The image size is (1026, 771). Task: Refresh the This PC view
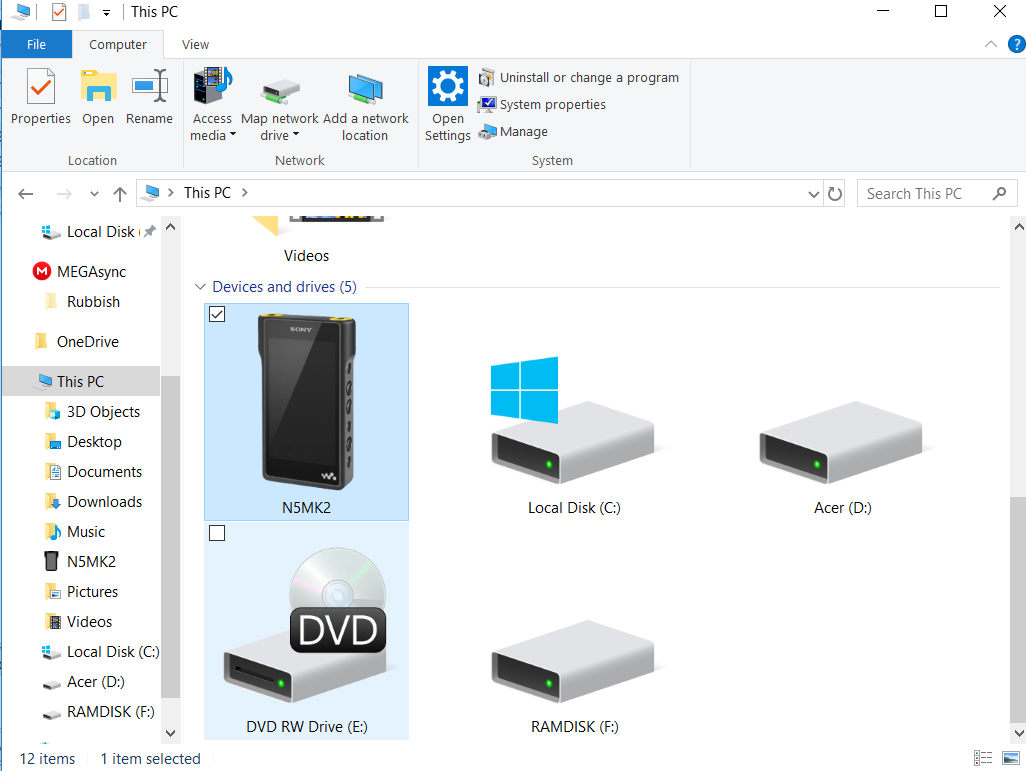click(x=834, y=194)
